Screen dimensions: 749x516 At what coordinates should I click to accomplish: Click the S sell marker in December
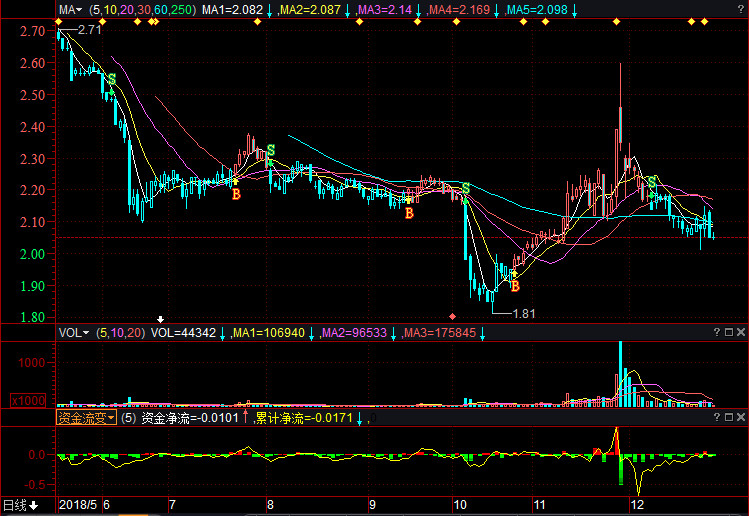click(x=652, y=182)
